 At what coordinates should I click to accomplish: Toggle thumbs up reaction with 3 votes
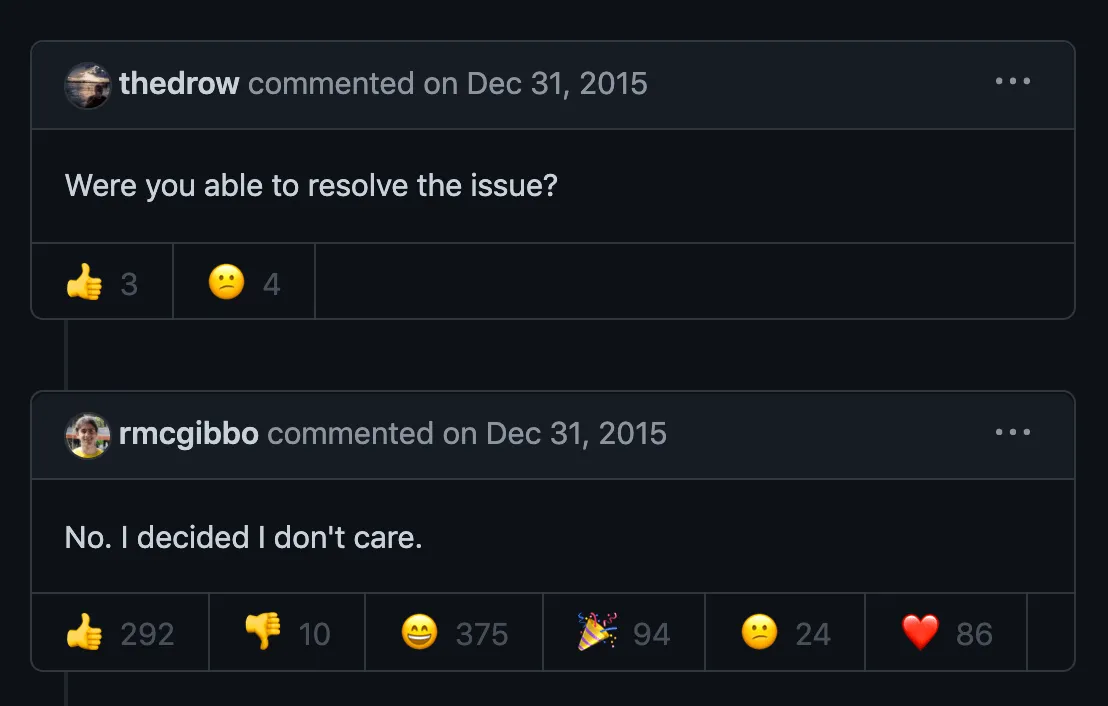[102, 281]
